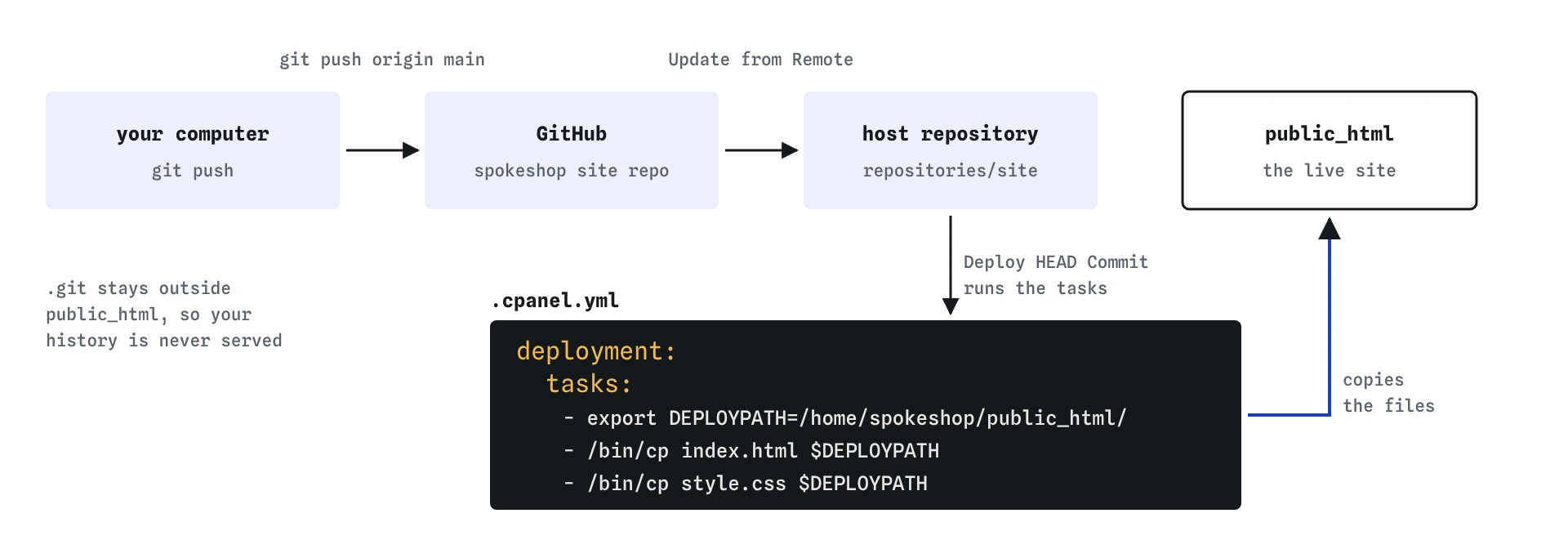This screenshot has width=1568, height=549.
Task: Click the 'git push' subtitle under your computer
Action: 193,171
